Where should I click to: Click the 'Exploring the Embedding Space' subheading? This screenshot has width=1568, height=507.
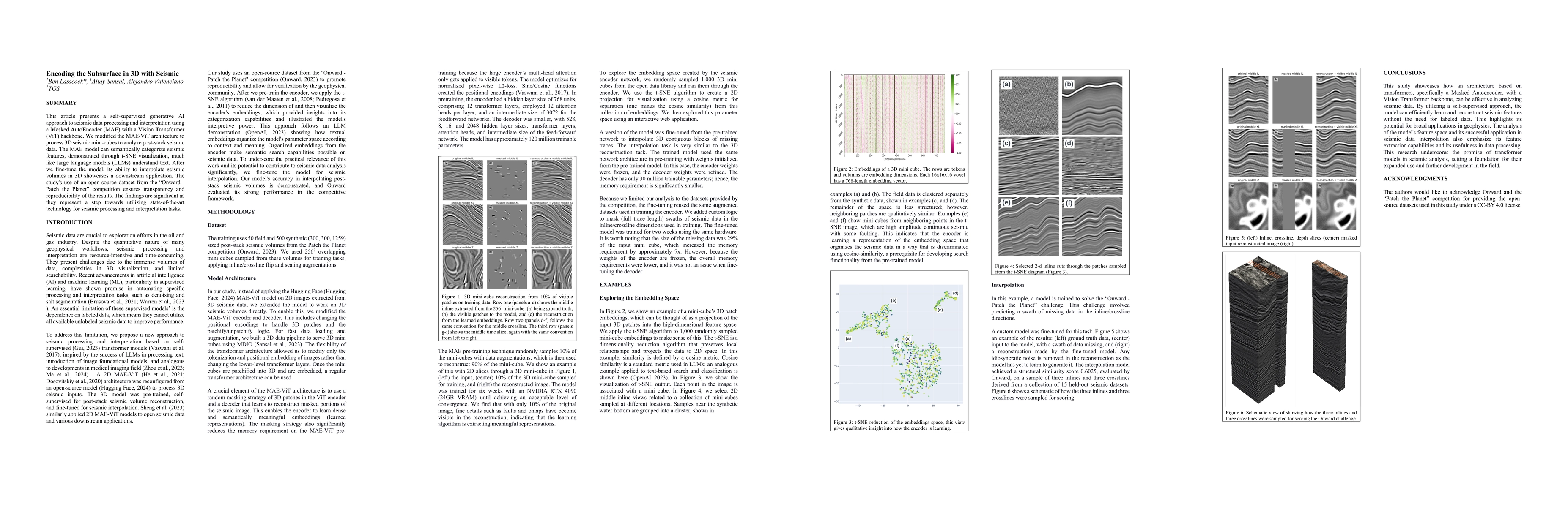639,298
